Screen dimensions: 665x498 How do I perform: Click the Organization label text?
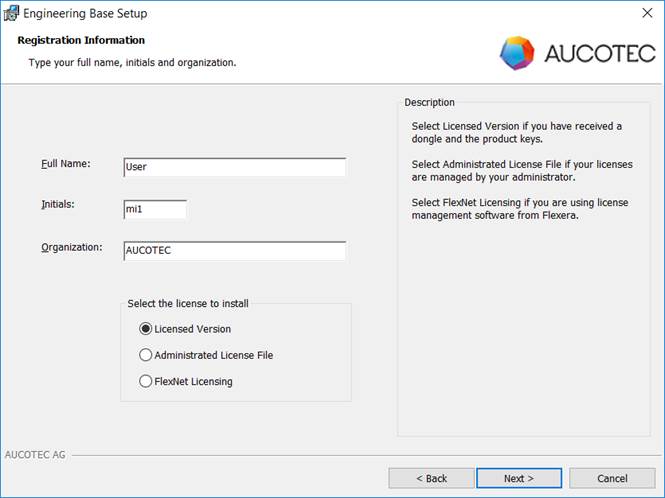[x=72, y=247]
